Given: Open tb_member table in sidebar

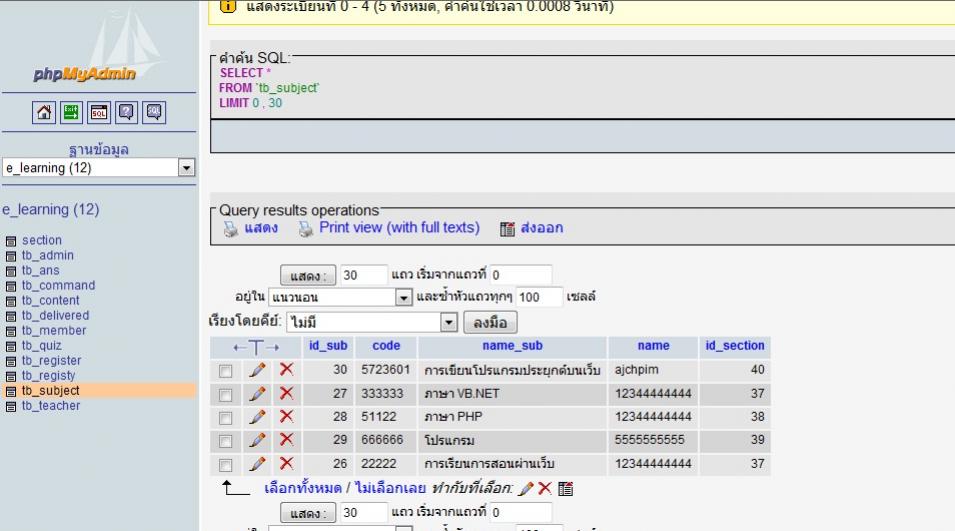Looking at the screenshot, I should (x=54, y=331).
